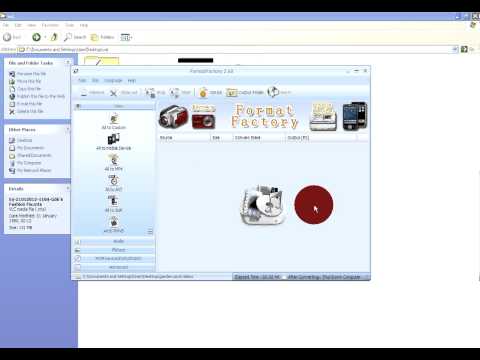Collapse the Details panel
This screenshot has width=480, height=360.
tap(68, 189)
